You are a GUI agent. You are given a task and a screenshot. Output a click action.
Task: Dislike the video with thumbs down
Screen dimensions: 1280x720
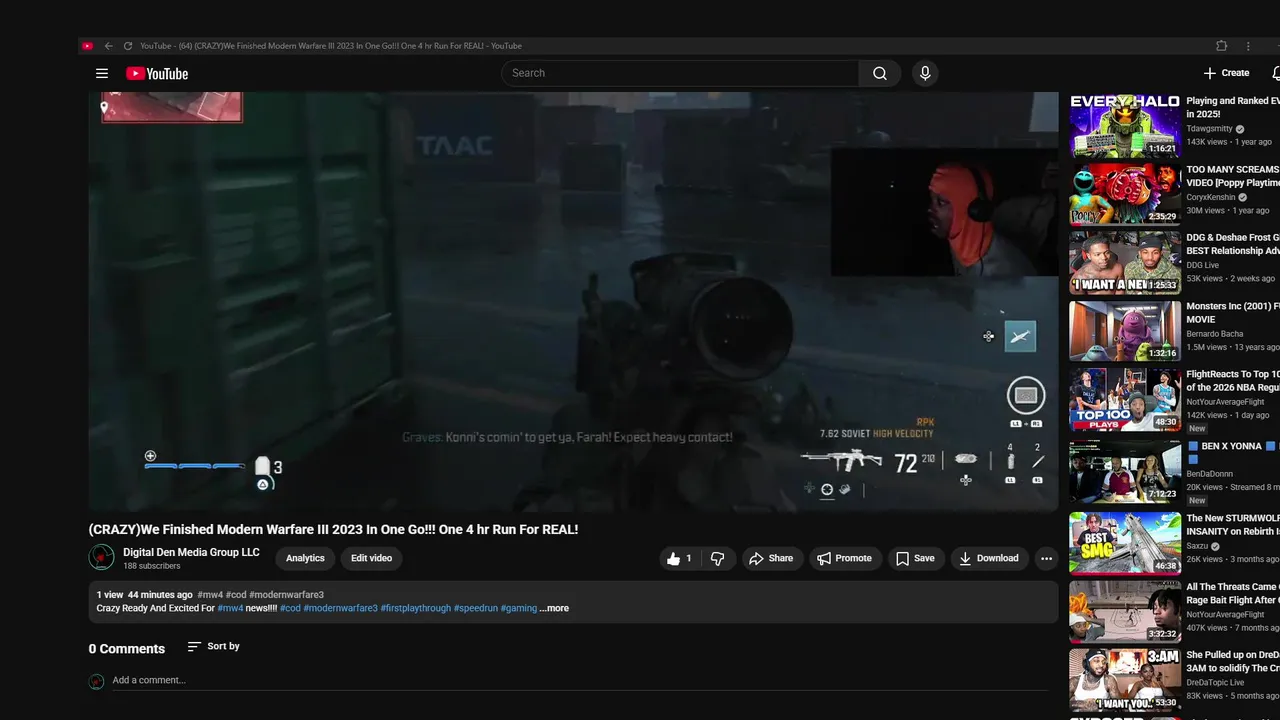point(717,559)
